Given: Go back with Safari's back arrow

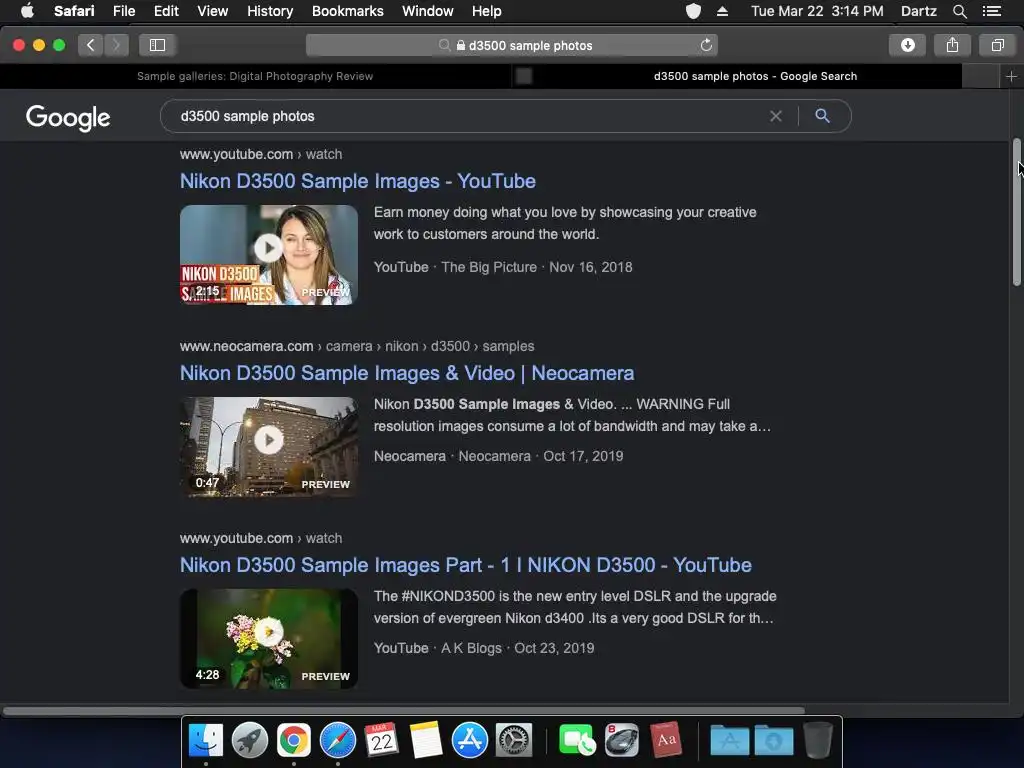Looking at the screenshot, I should (91, 45).
